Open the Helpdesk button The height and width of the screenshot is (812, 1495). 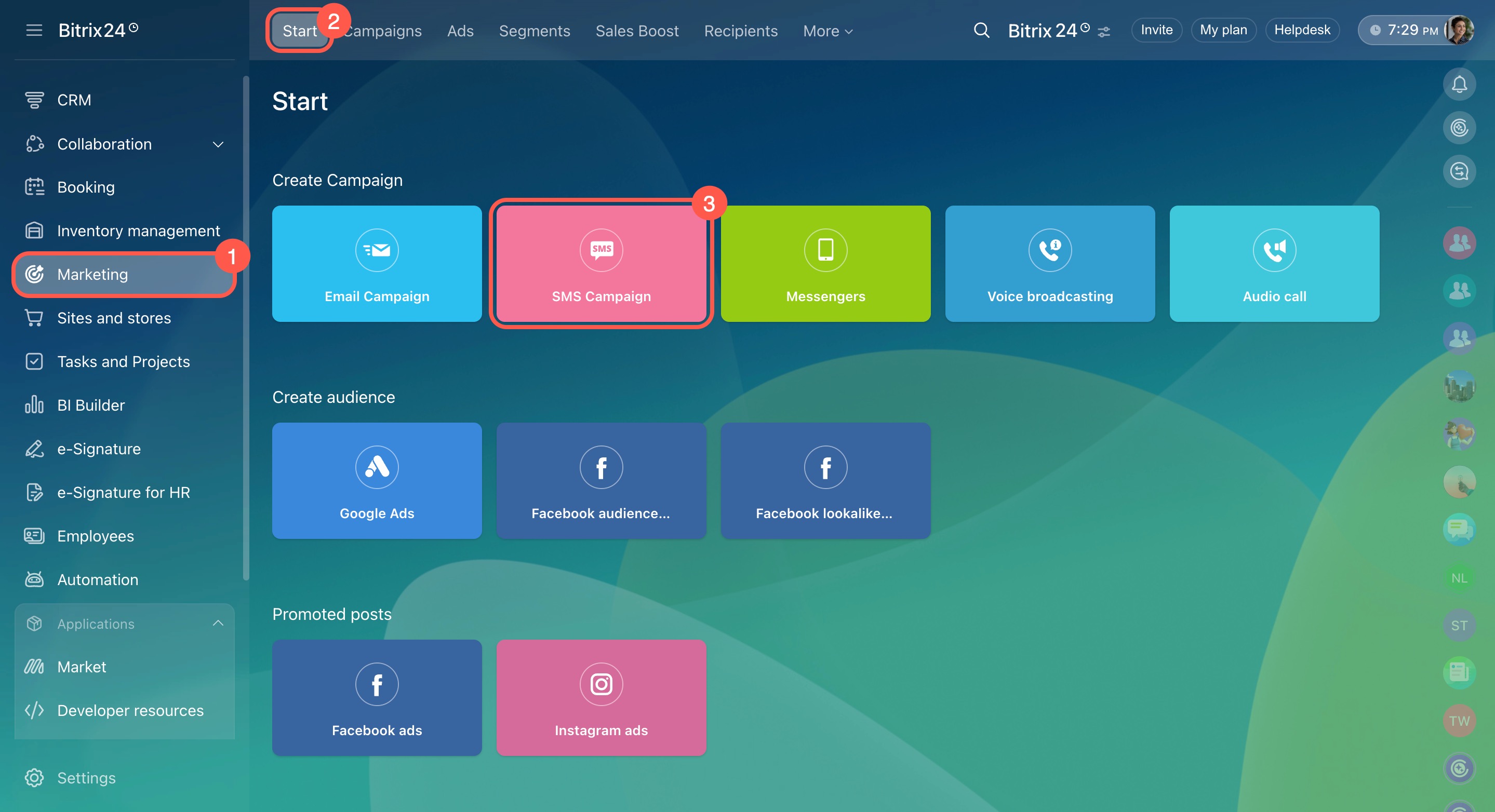point(1302,30)
